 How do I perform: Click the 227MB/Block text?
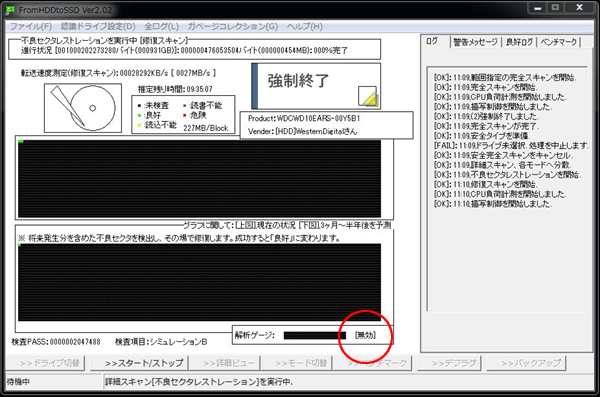205,128
